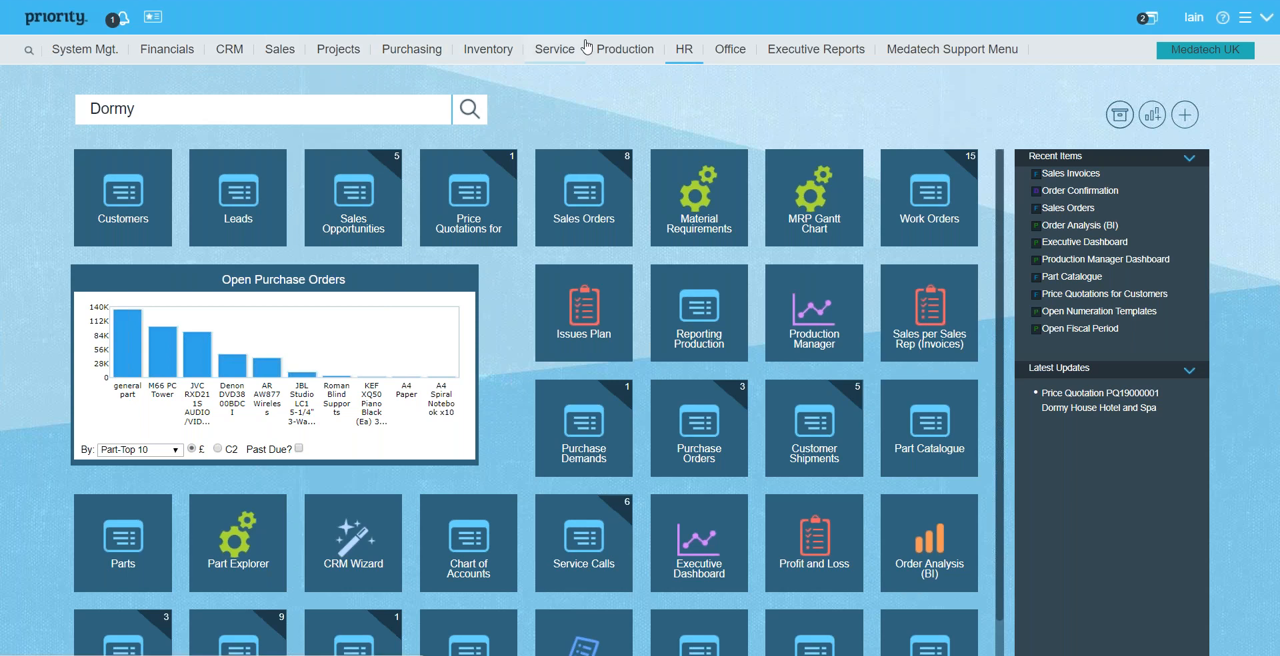The image size is (1280, 656).
Task: Open the Customers tile
Action: 123,198
